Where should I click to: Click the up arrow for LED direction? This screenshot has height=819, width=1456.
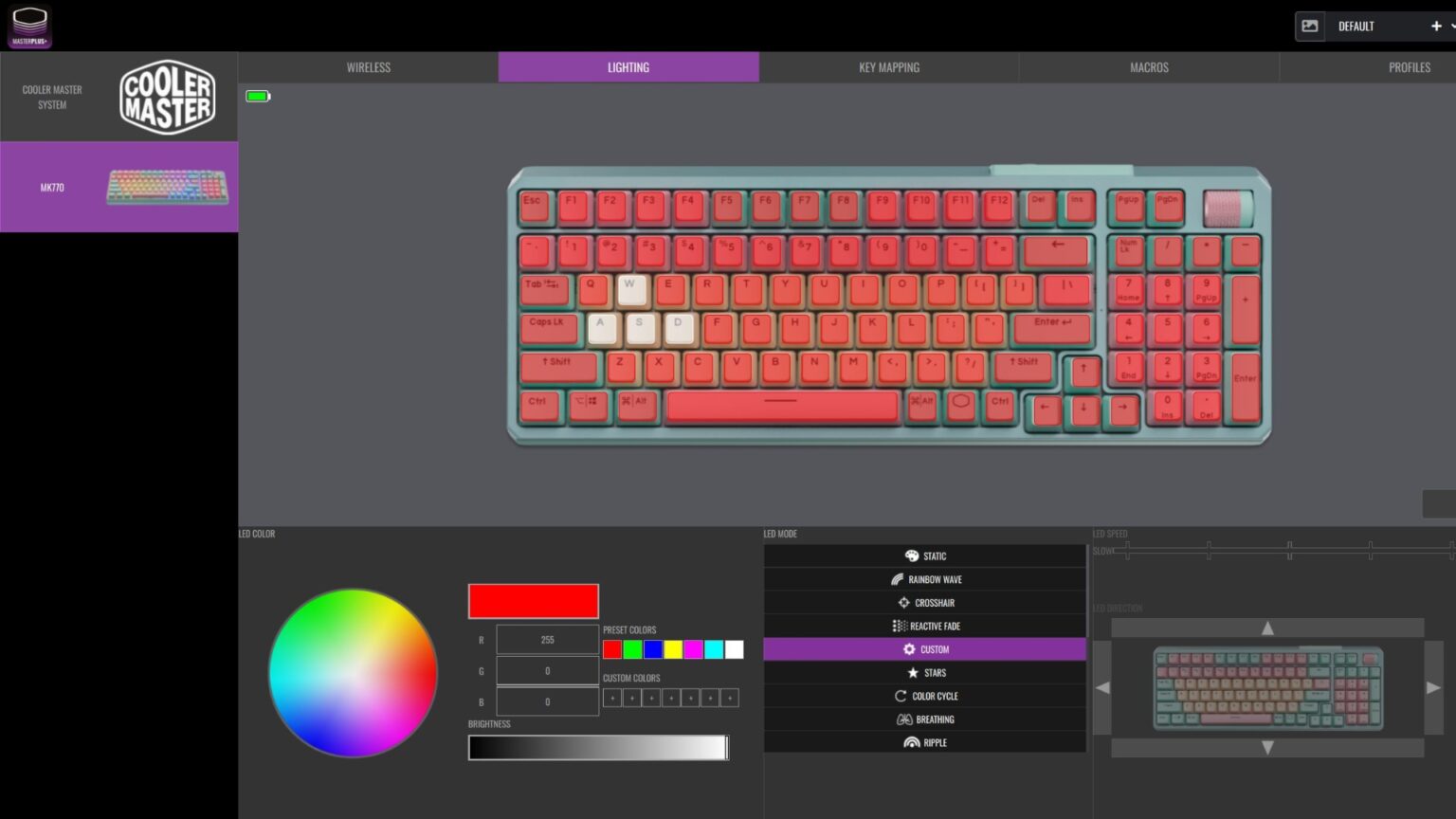[x=1267, y=627]
